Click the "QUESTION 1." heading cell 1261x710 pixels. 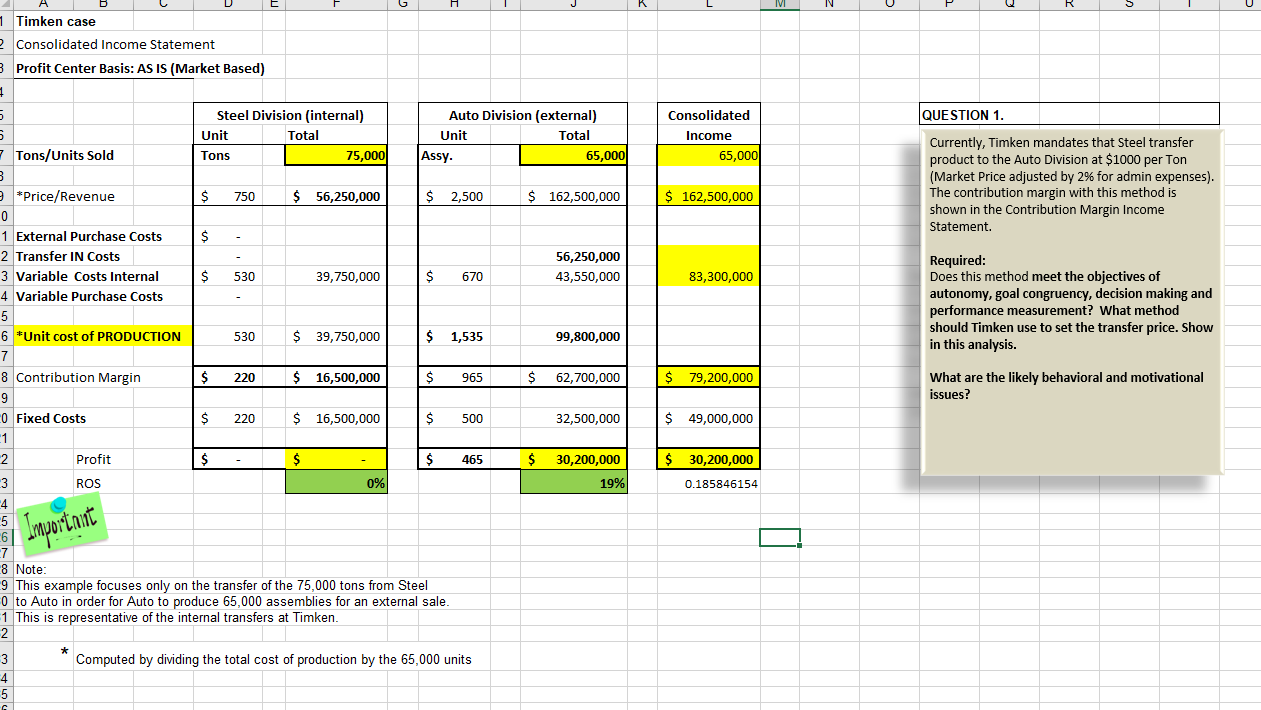click(x=1070, y=115)
